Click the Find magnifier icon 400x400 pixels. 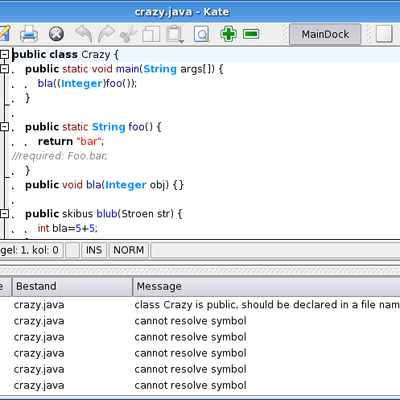pos(202,34)
